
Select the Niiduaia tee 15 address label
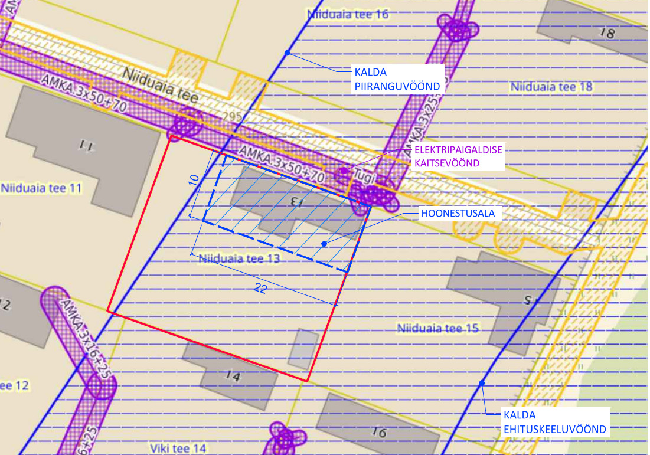(438, 328)
